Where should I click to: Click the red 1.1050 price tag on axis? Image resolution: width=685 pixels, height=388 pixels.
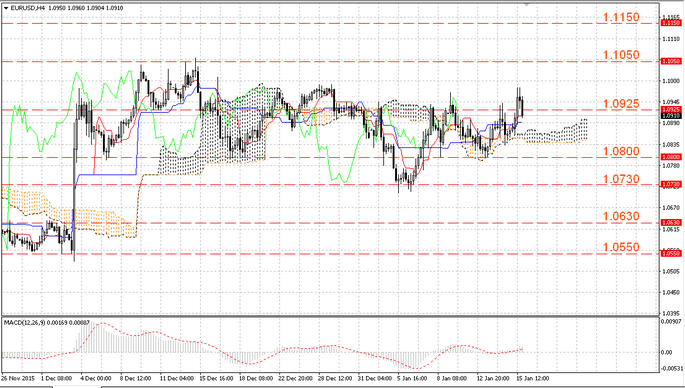[671, 61]
